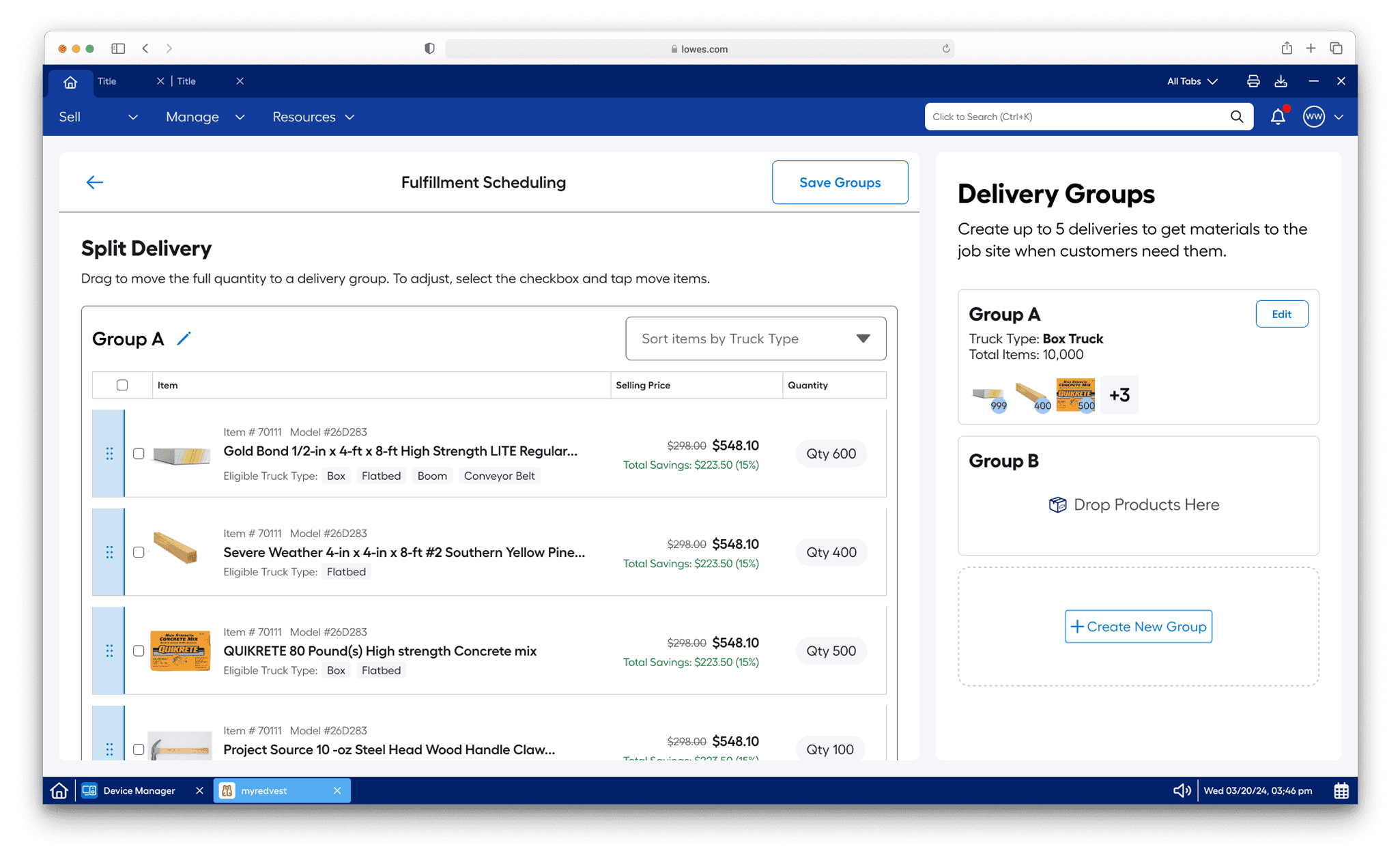Viewport: 1400px width, 862px height.
Task: Open the notifications bell
Action: [1277, 117]
